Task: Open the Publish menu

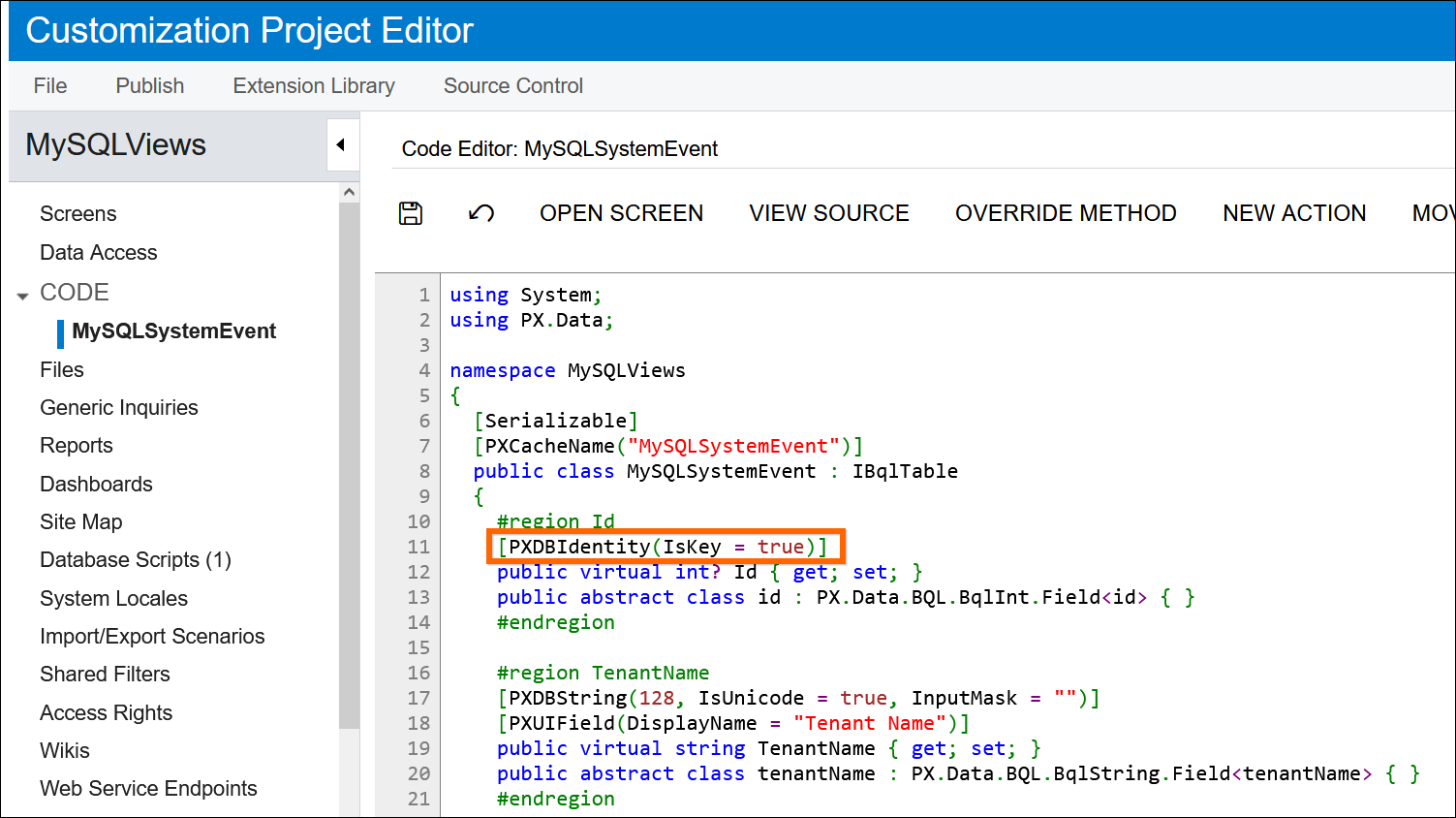Action: coord(150,85)
